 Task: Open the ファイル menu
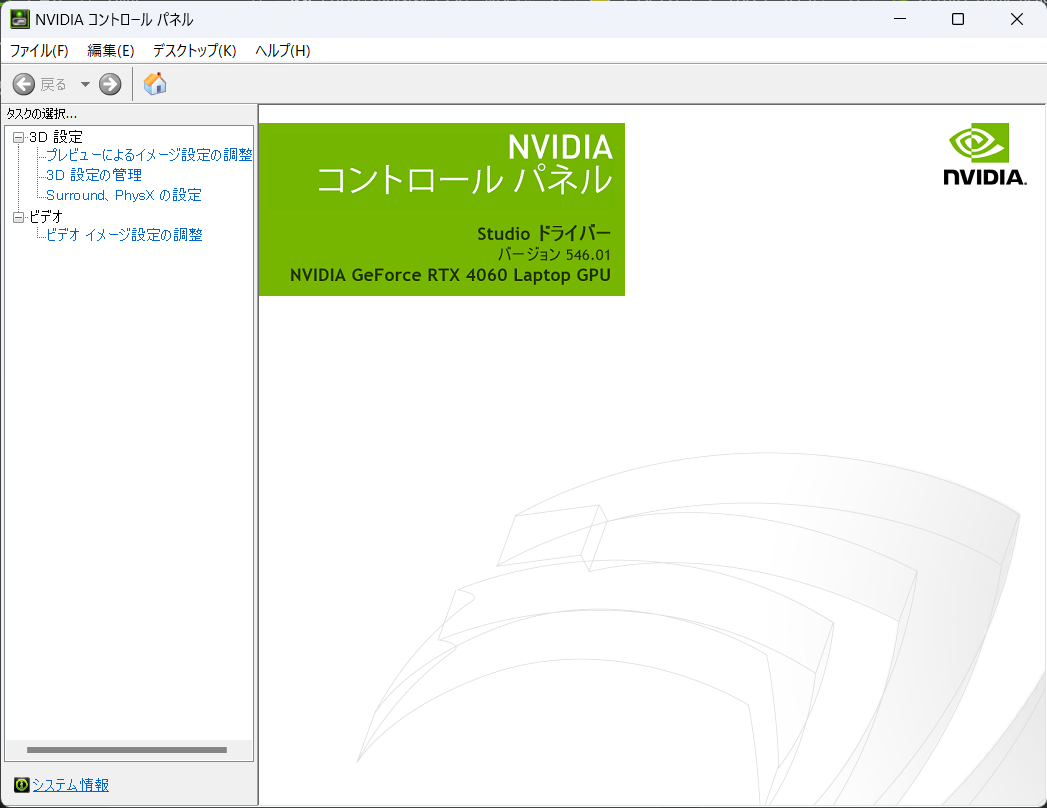point(37,51)
